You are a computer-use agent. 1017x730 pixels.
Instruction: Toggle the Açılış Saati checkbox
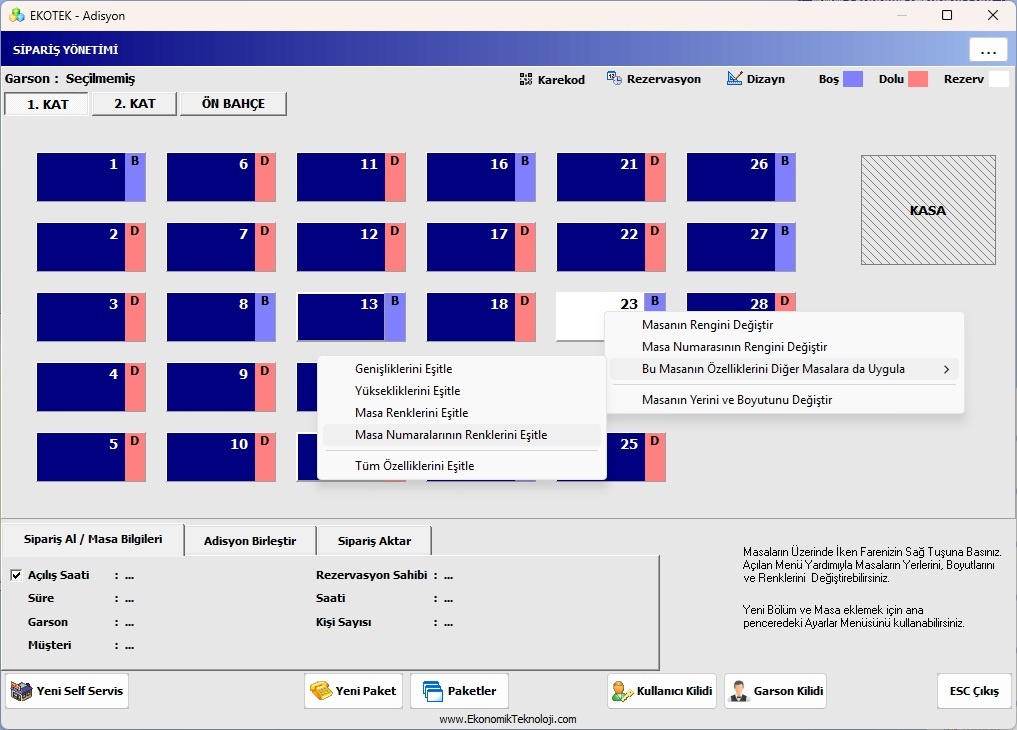pyautogui.click(x=16, y=575)
